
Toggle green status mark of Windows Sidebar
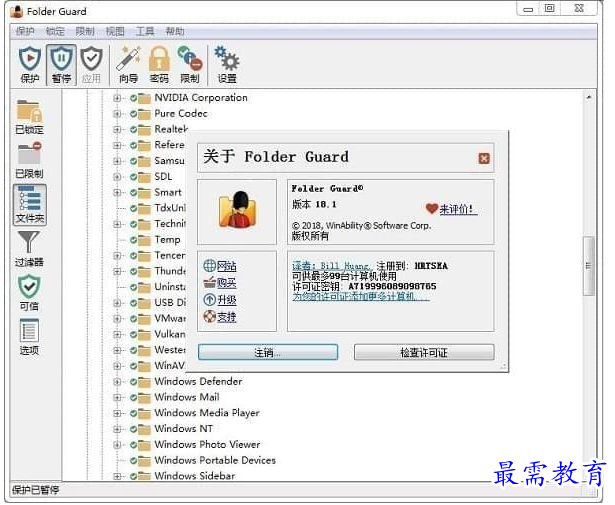pos(133,476)
